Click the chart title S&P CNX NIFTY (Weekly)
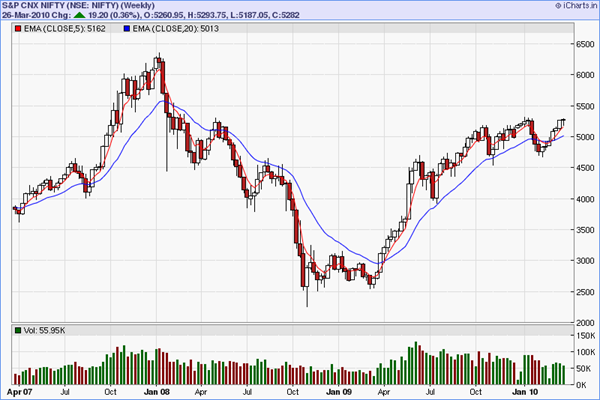600x400 pixels. (78, 5)
